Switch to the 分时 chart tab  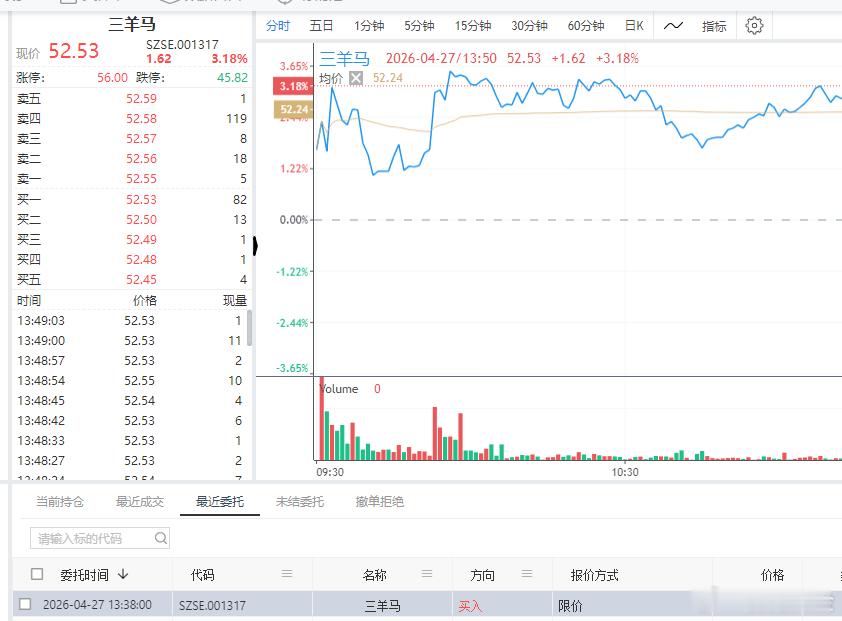(x=278, y=26)
